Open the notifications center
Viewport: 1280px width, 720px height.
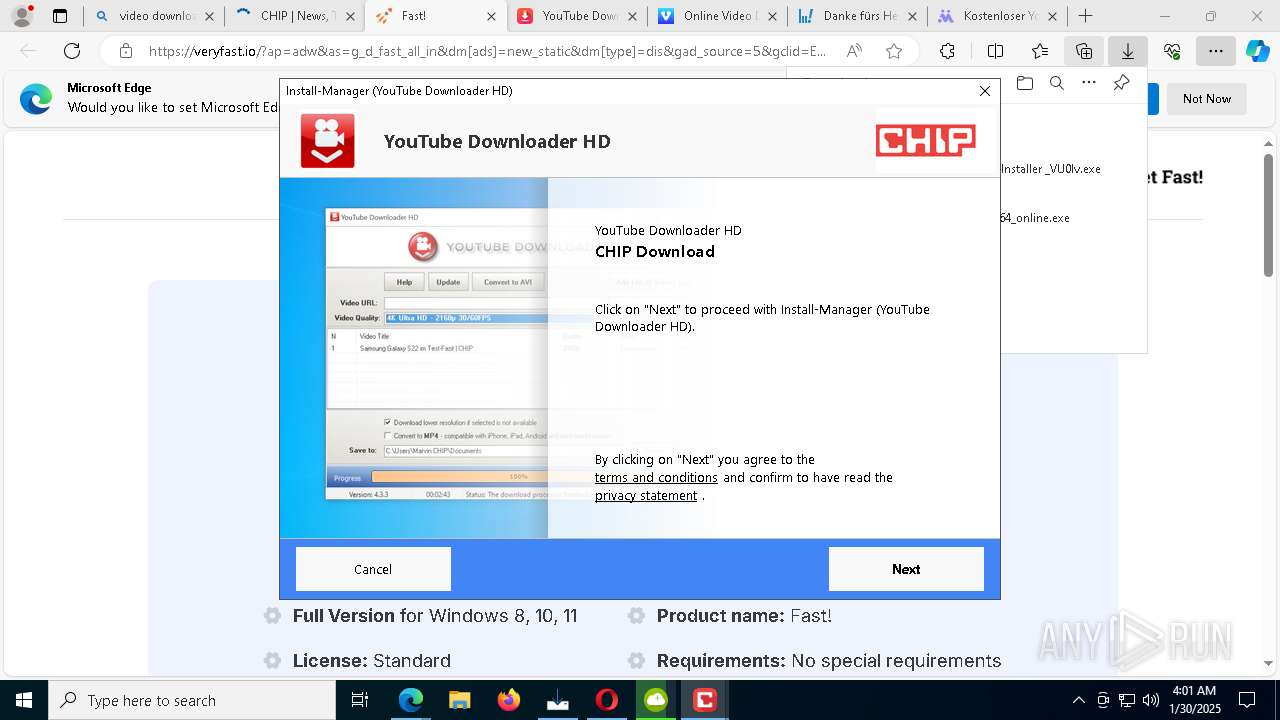pyautogui.click(x=1247, y=700)
